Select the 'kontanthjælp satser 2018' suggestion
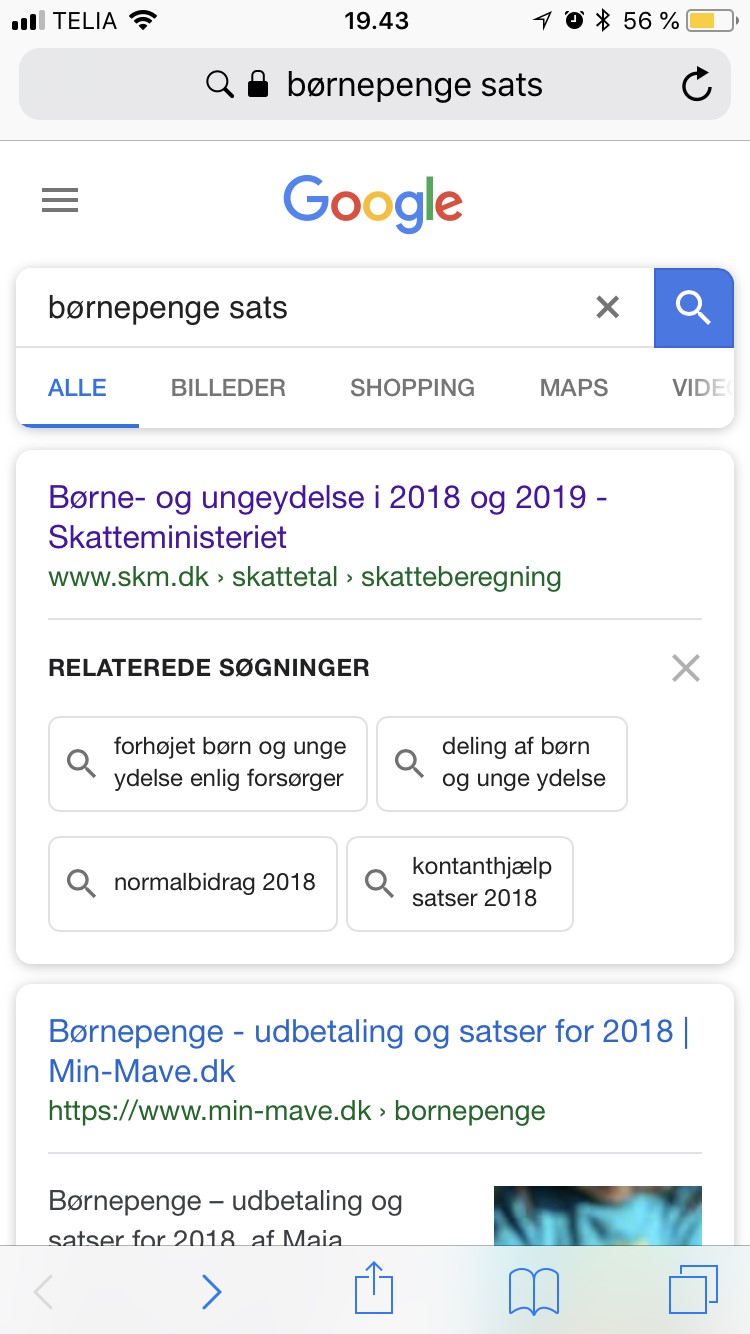Viewport: 750px width, 1334px height. [460, 883]
